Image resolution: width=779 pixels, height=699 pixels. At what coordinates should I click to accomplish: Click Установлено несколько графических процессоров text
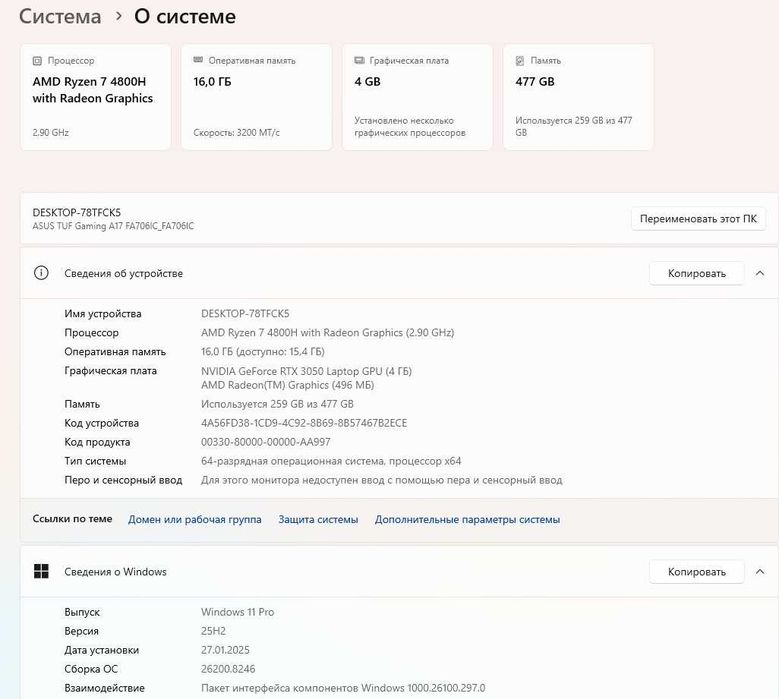410,127
